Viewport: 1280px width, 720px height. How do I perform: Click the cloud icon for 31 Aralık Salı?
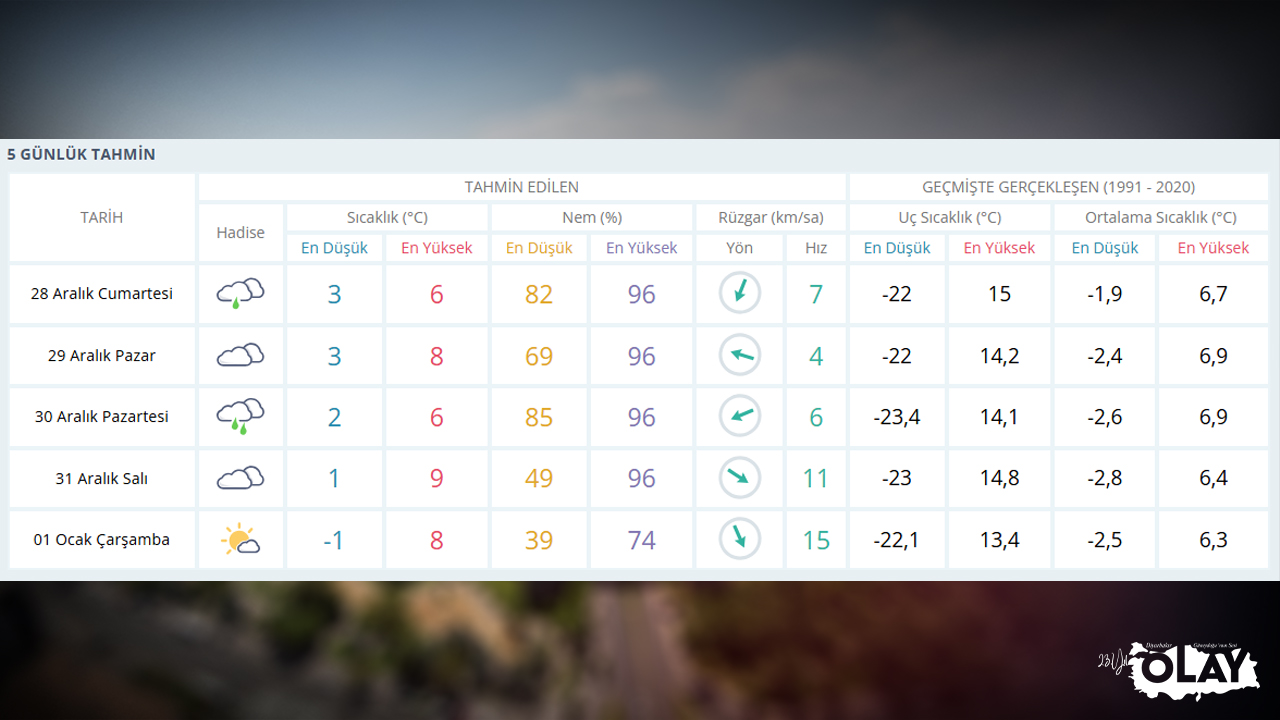click(240, 478)
